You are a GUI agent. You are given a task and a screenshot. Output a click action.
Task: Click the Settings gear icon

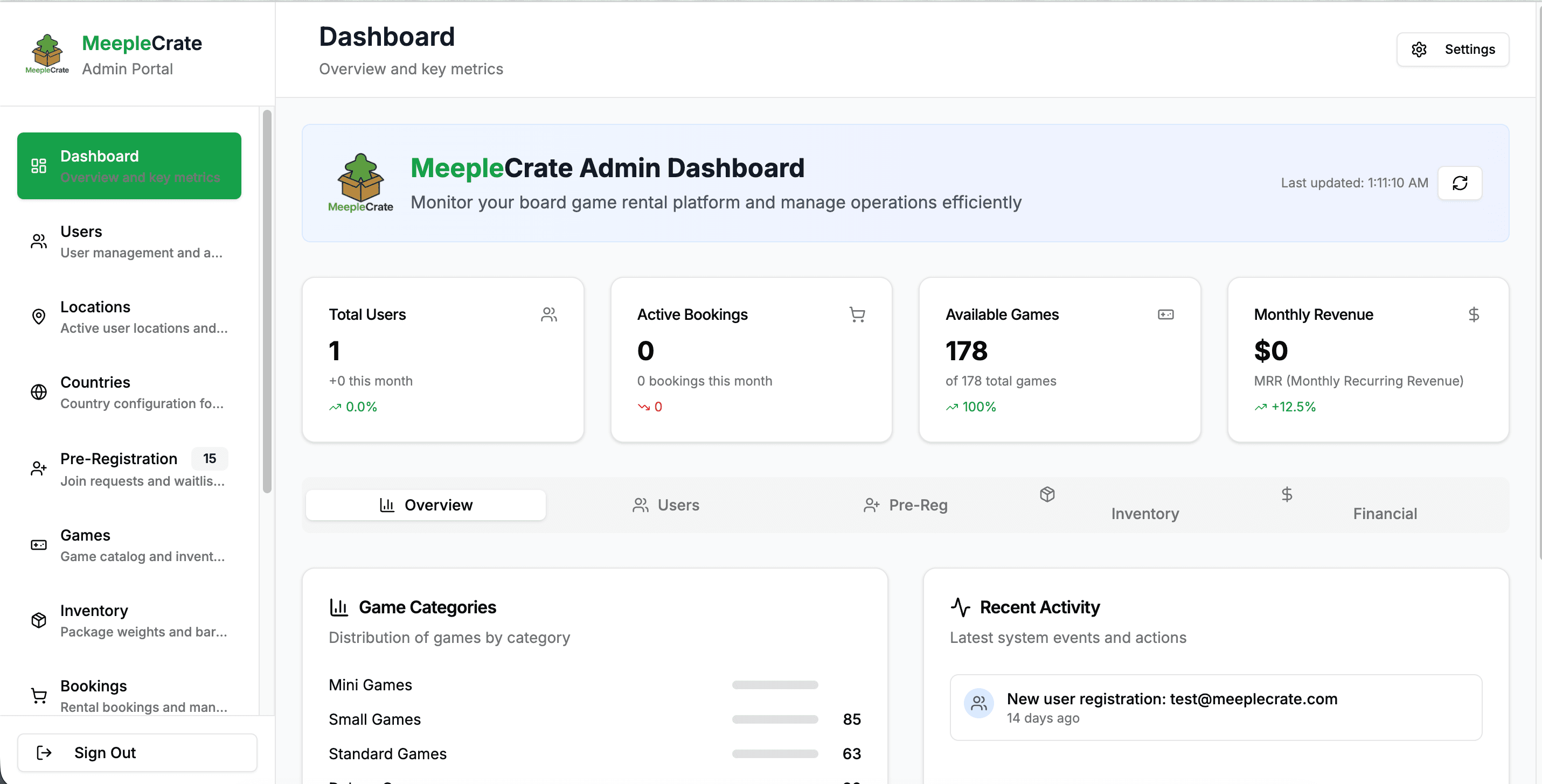click(1419, 49)
